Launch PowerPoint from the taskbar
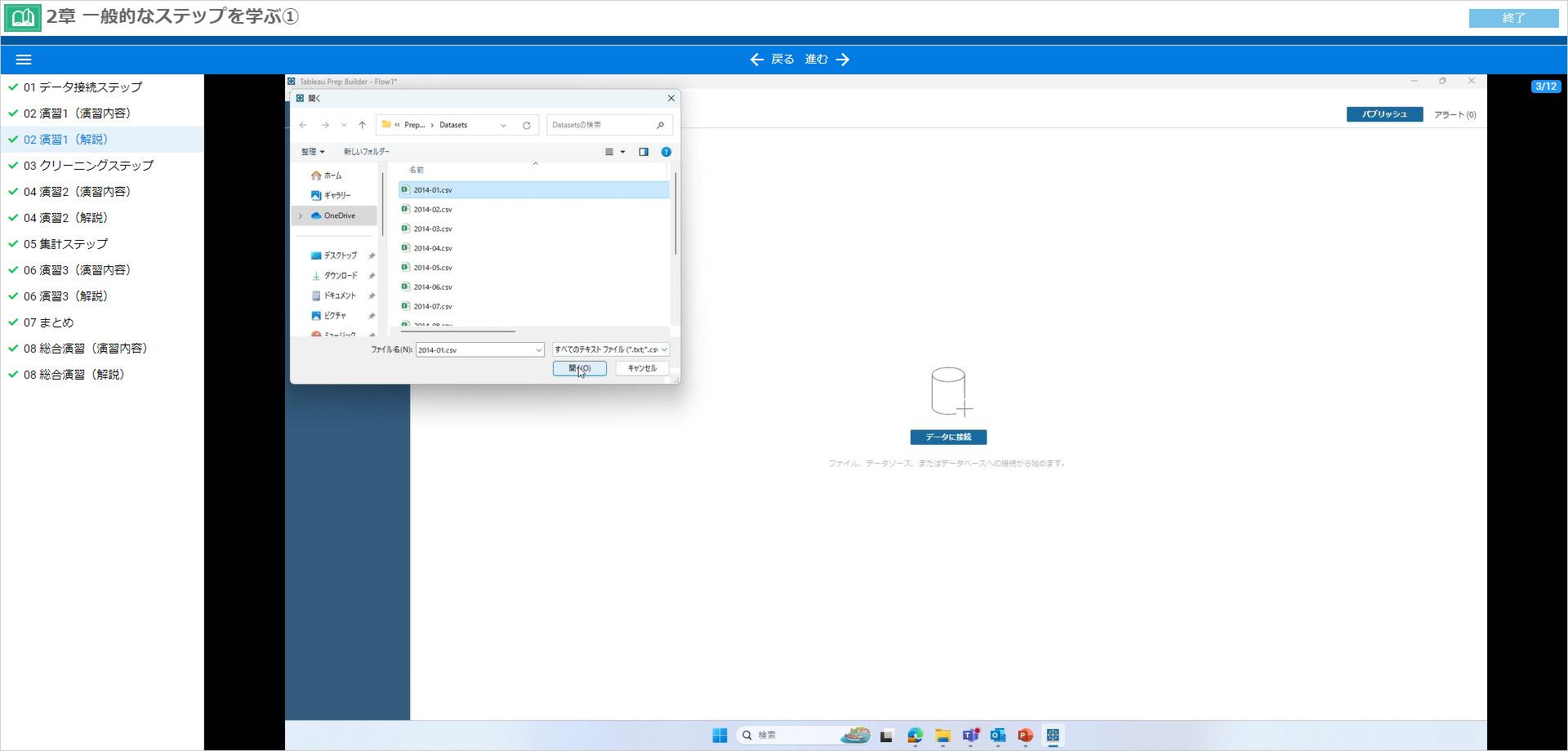This screenshot has width=1568, height=751. click(x=1026, y=735)
